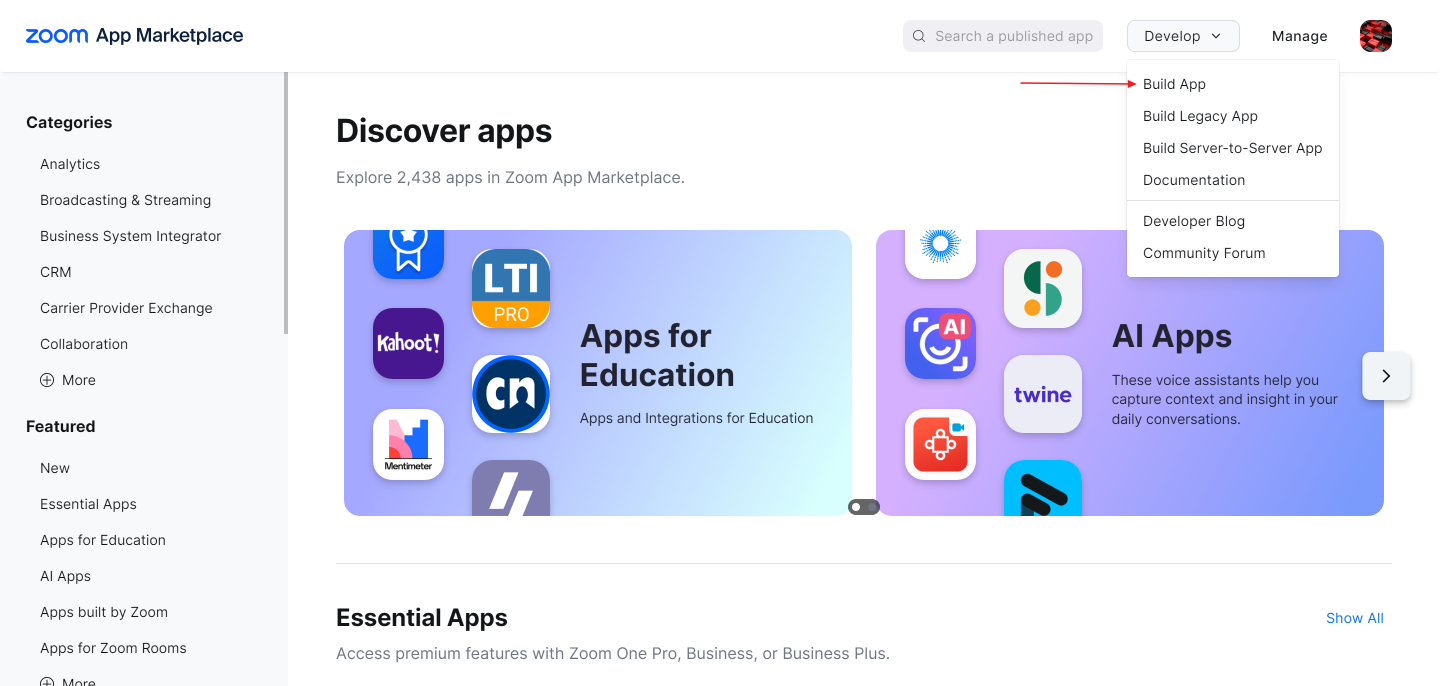Select Analytics category in sidebar

(x=70, y=164)
